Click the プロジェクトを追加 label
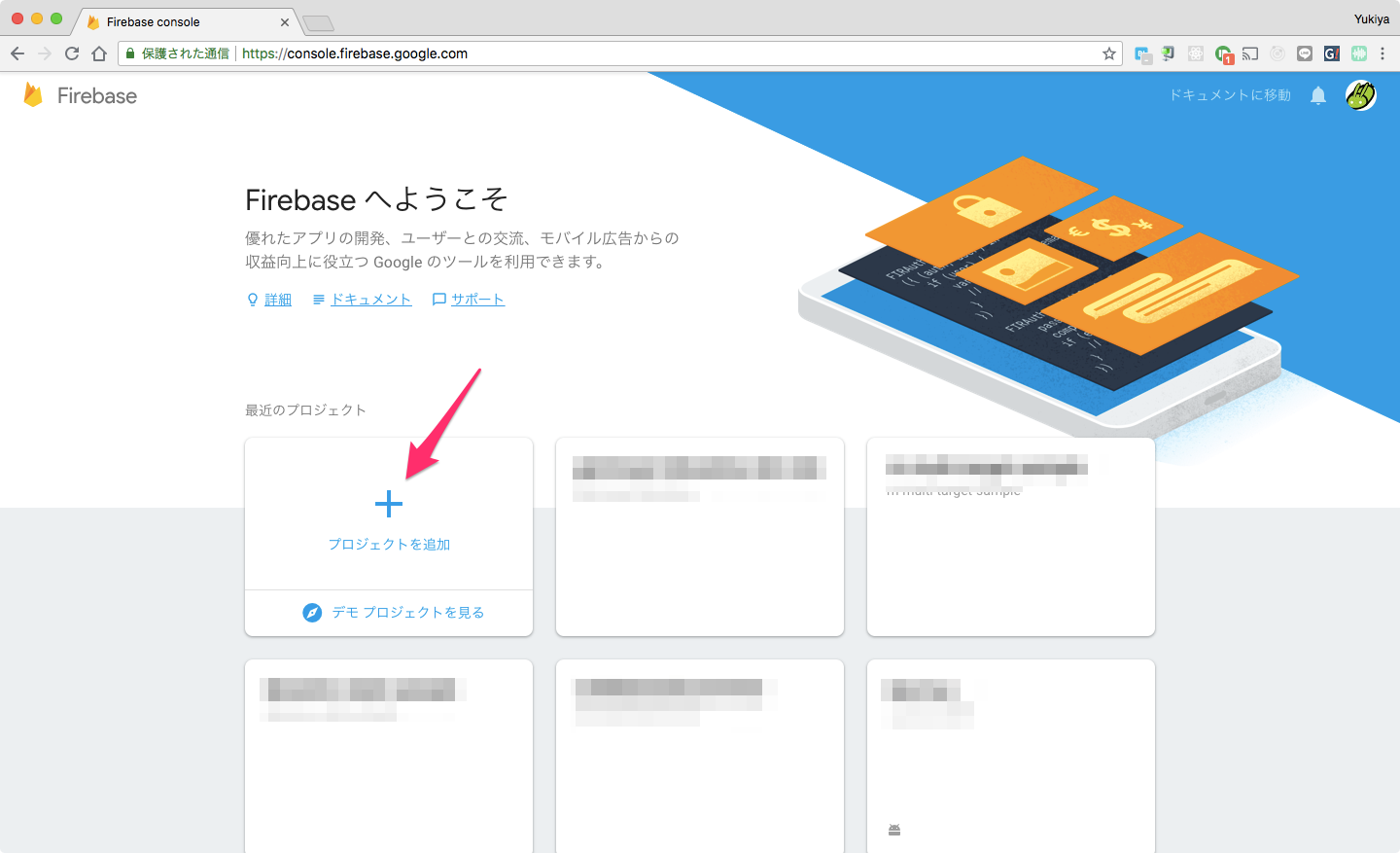Image resolution: width=1400 pixels, height=853 pixels. coord(389,545)
